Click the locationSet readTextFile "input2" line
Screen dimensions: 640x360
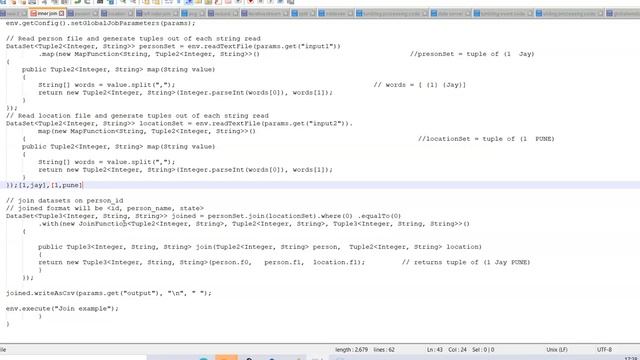tap(179, 124)
